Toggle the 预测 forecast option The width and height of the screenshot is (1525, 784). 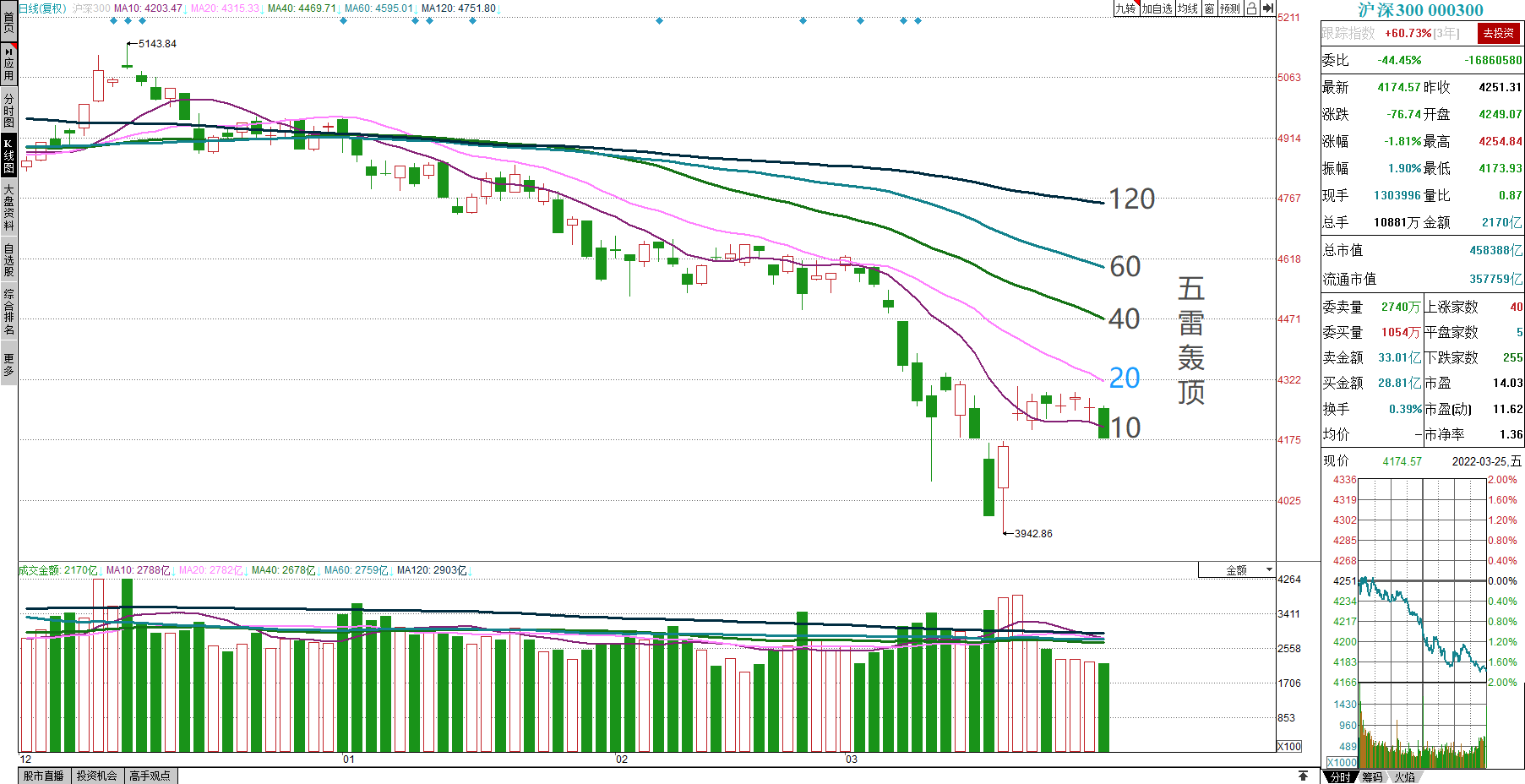[1229, 8]
